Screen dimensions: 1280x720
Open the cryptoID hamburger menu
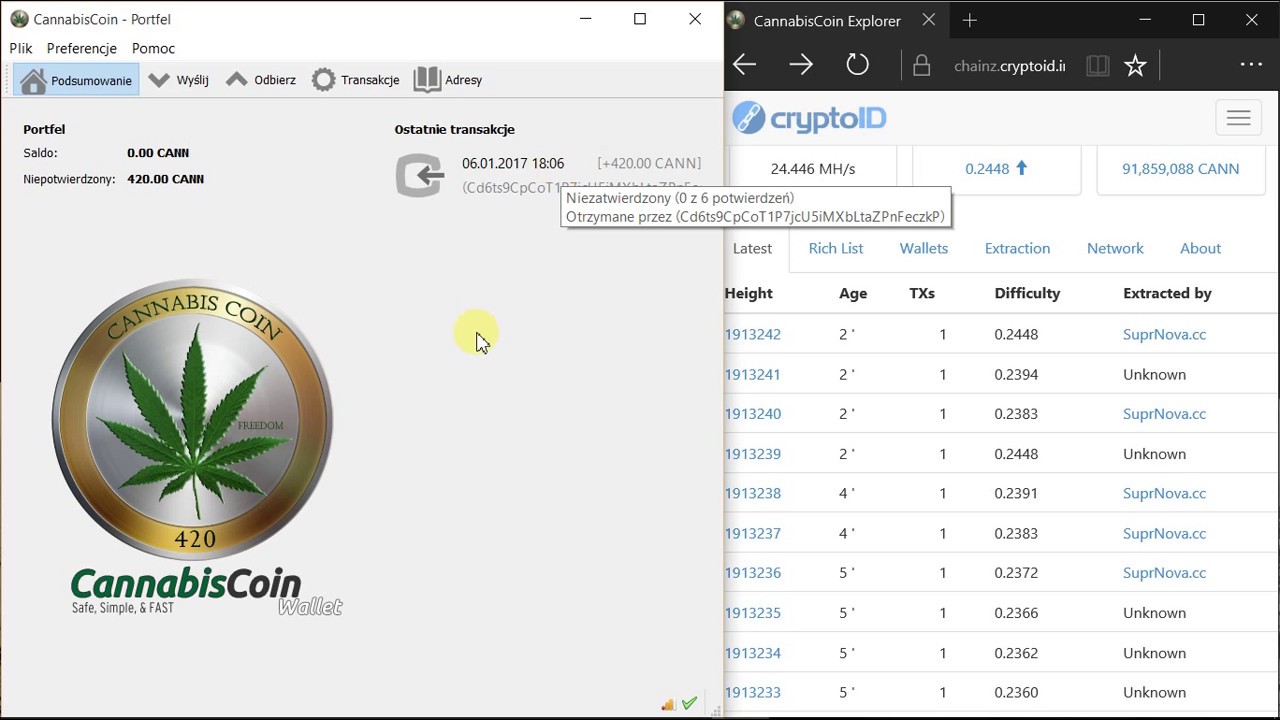pyautogui.click(x=1238, y=118)
